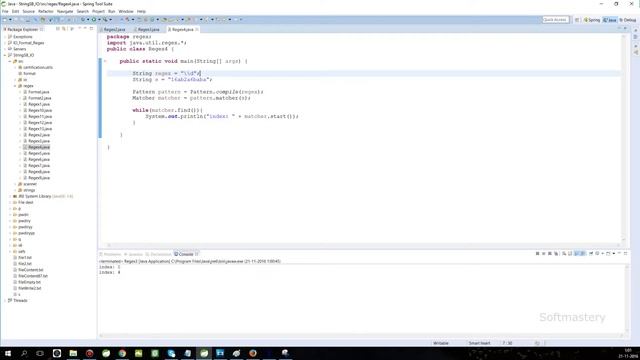Terminate the process from the Console toolbar
640x360 pixels.
(x=538, y=254)
